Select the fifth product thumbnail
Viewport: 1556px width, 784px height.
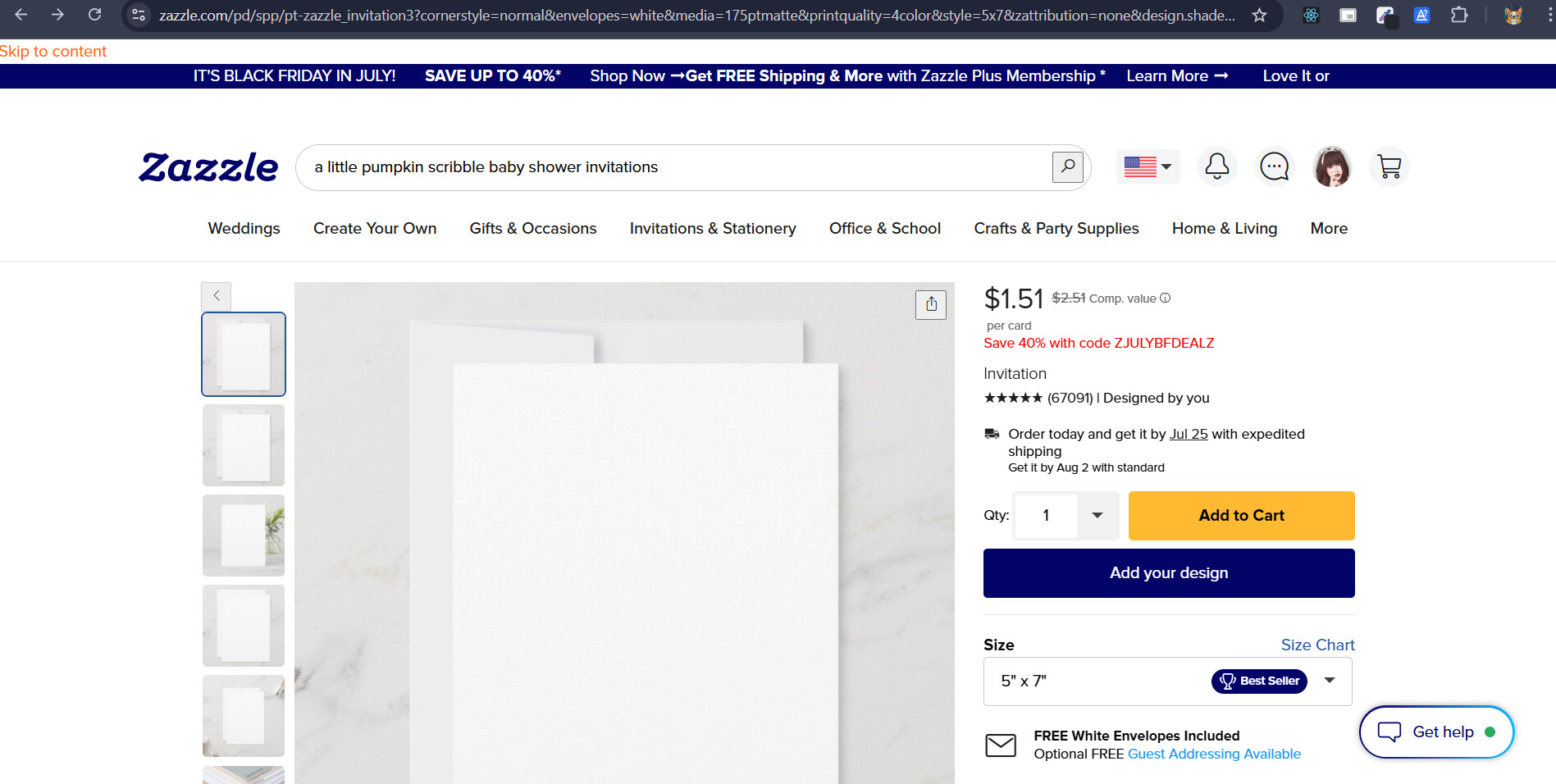pyautogui.click(x=244, y=716)
